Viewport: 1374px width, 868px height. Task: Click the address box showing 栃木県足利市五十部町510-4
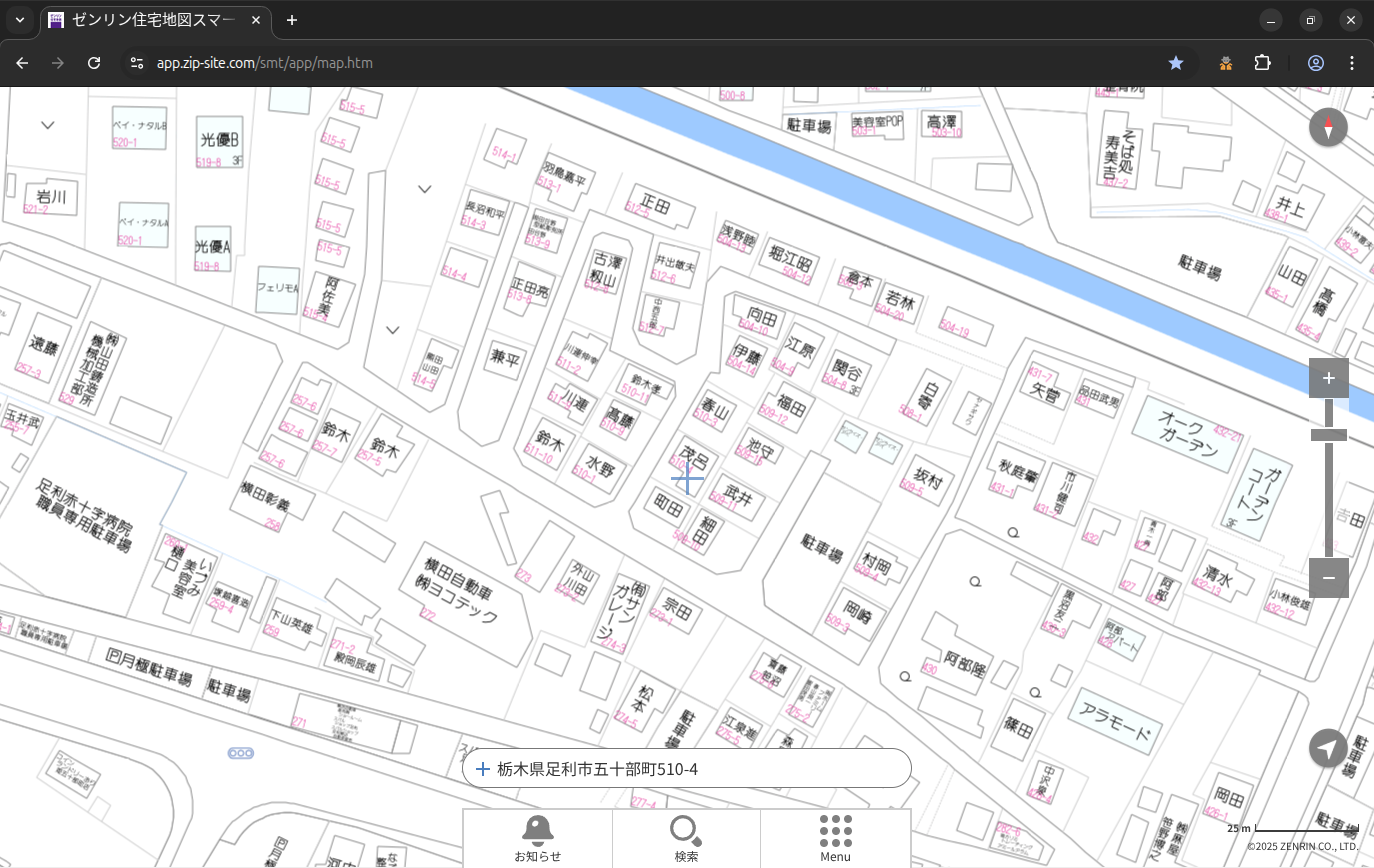pos(687,769)
